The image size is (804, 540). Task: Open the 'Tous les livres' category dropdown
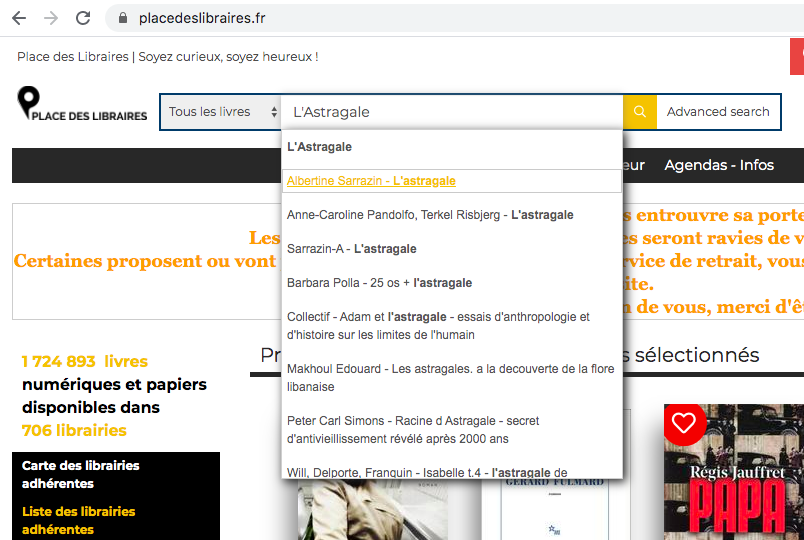click(220, 112)
